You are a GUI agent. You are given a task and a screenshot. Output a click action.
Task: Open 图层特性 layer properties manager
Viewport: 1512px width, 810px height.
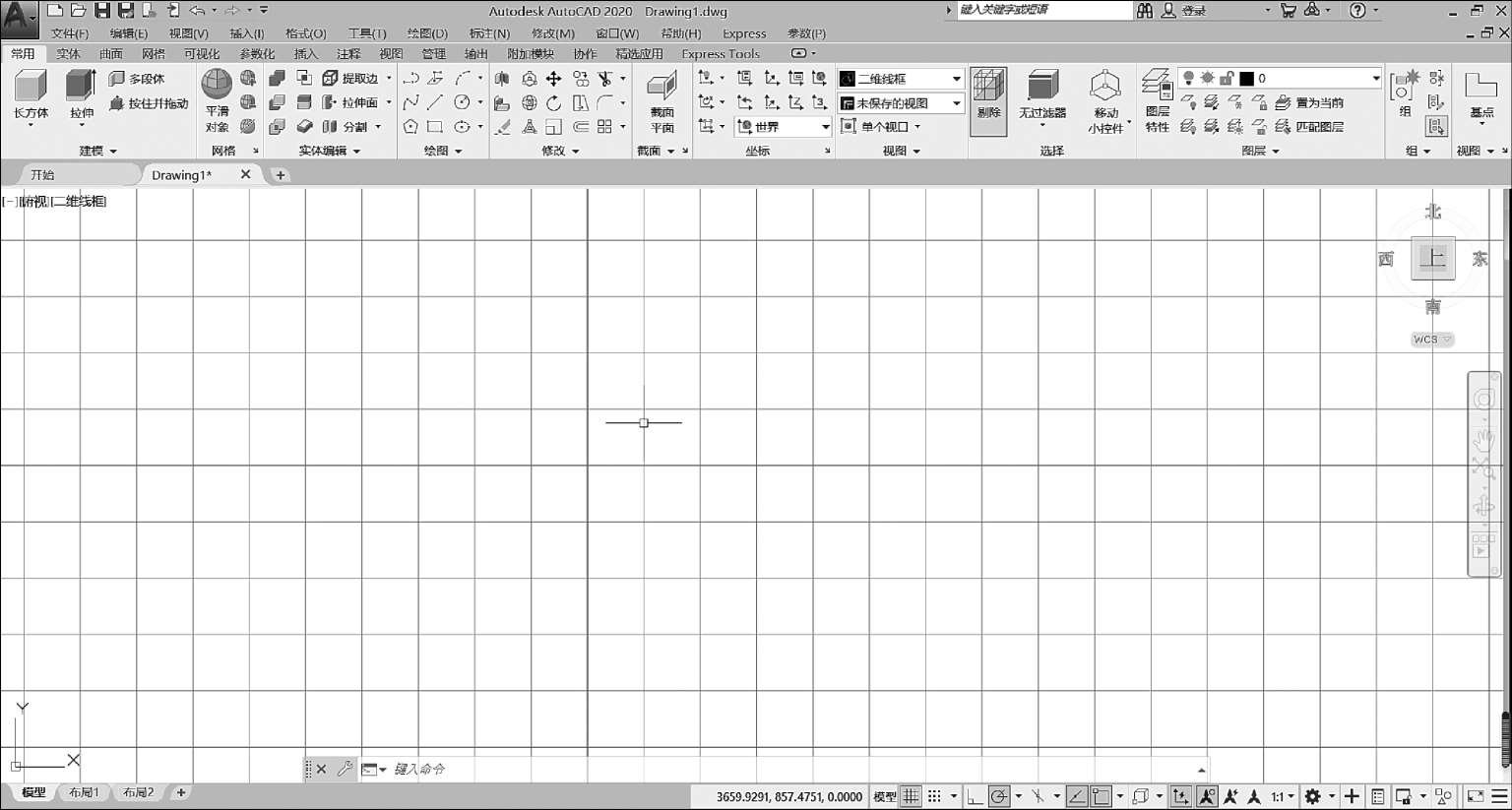click(x=1157, y=100)
